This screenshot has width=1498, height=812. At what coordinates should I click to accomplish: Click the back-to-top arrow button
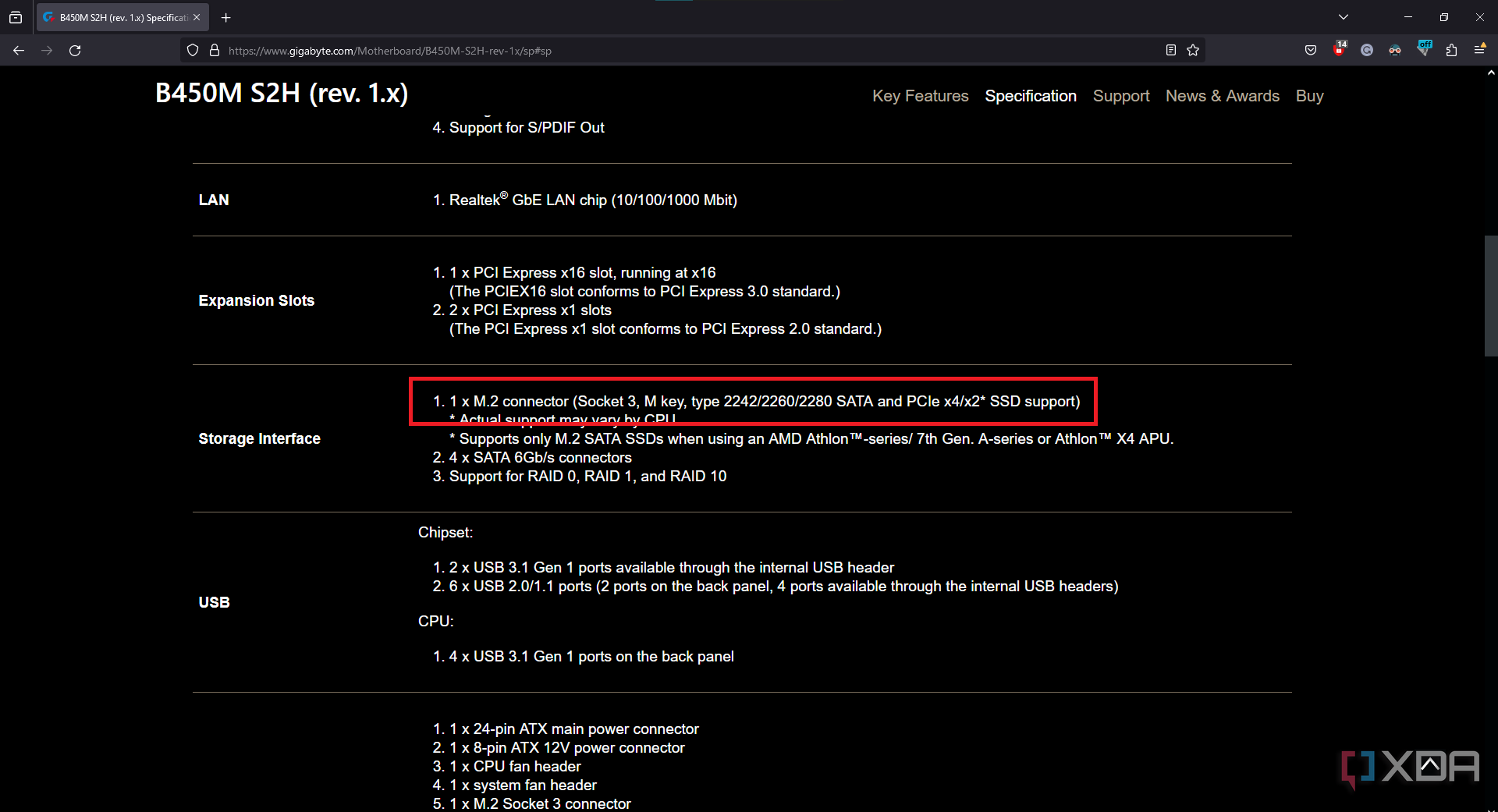click(1429, 766)
